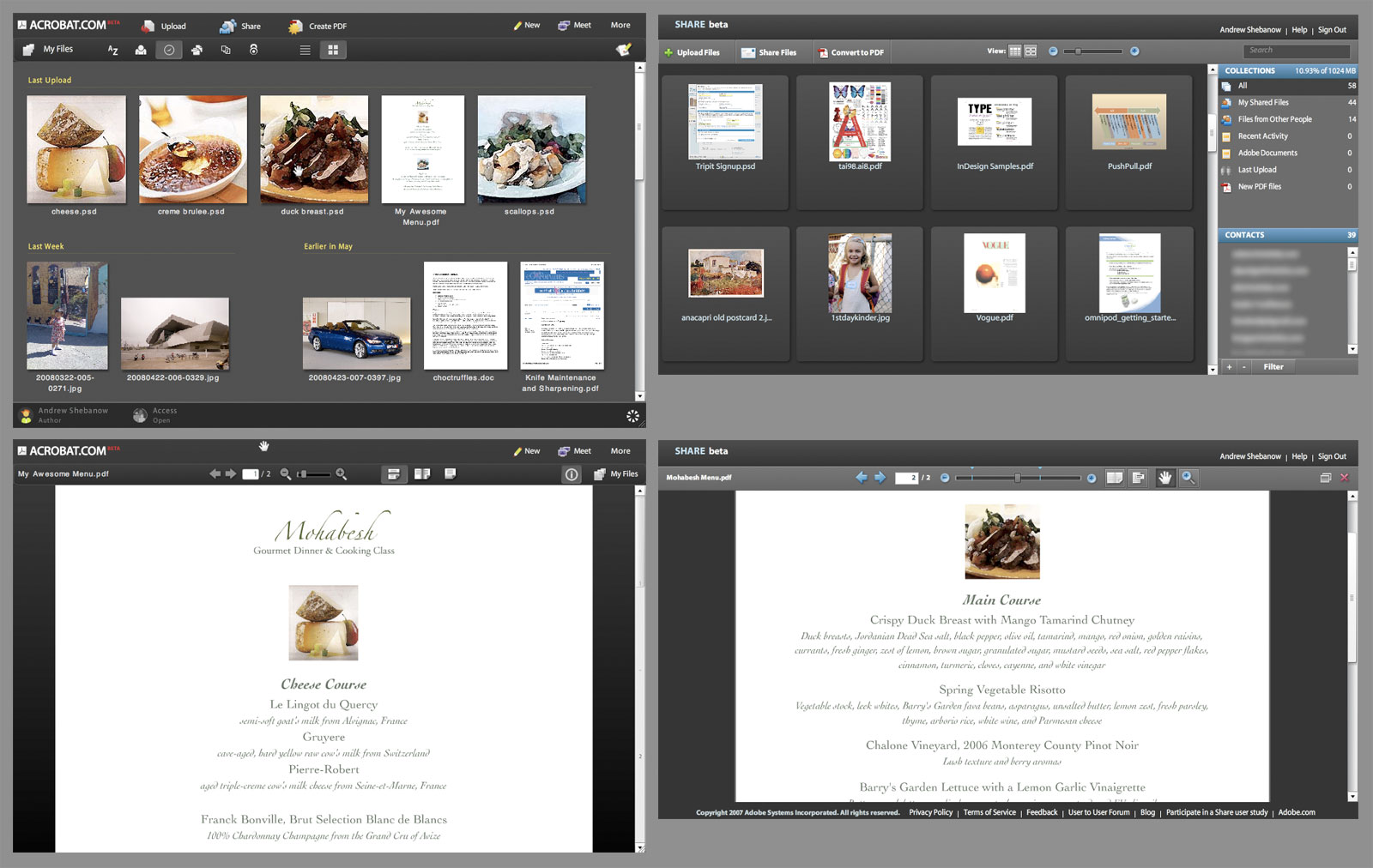
Task: Select My Shared Files collection
Action: coord(1262,103)
